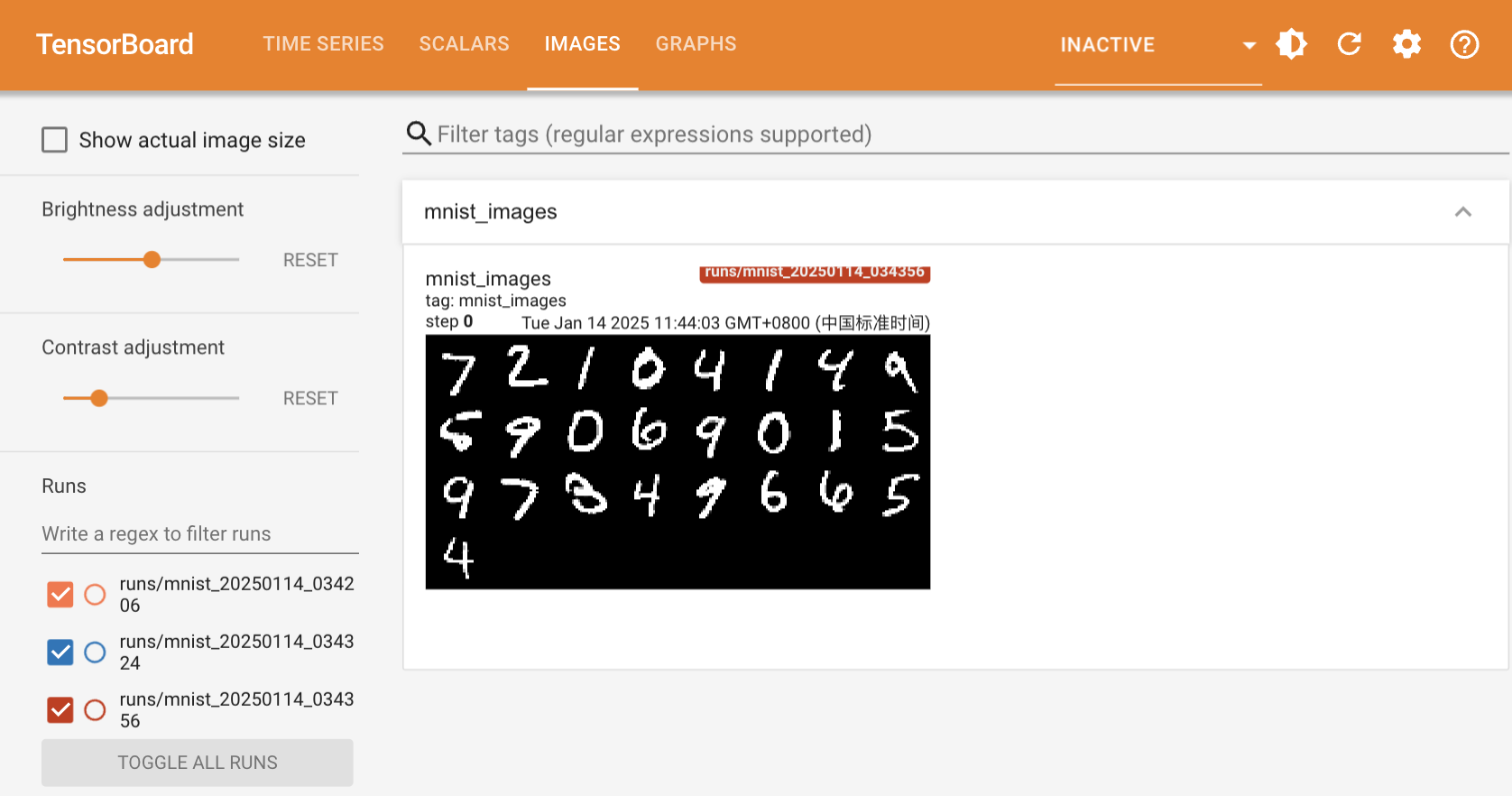Select only run mnist_20250114_034206 radio button

[x=95, y=595]
